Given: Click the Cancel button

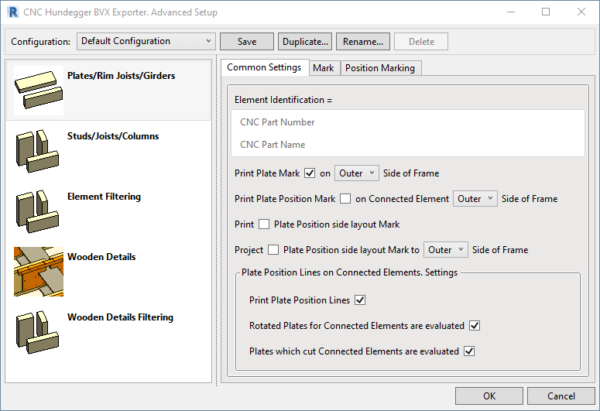Looking at the screenshot, I should click(x=561, y=396).
